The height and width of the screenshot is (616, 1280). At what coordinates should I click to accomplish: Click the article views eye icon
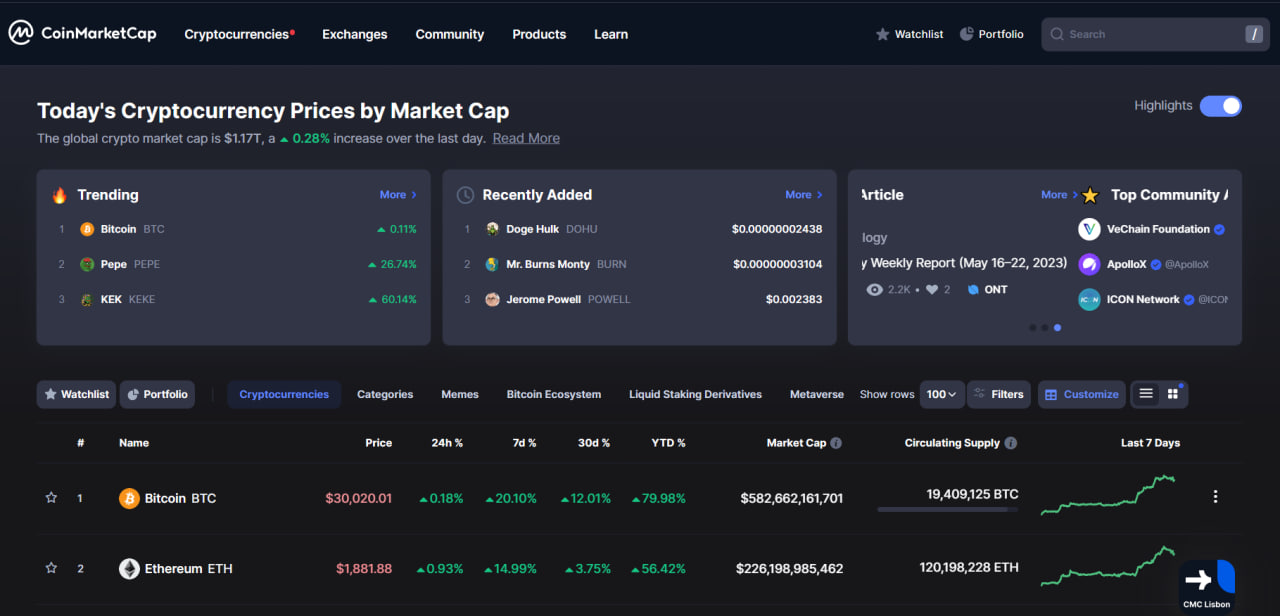874,290
